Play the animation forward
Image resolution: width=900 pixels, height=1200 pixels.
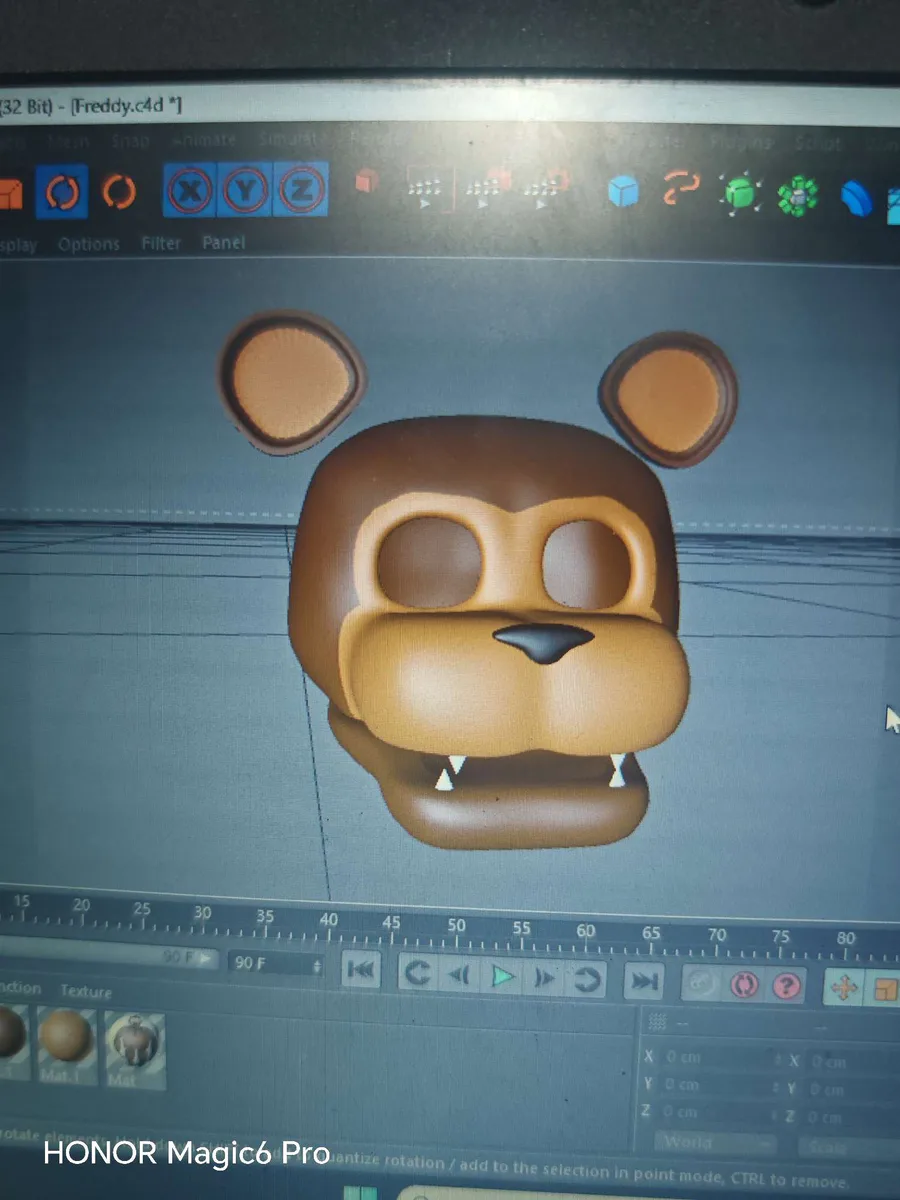click(x=503, y=977)
